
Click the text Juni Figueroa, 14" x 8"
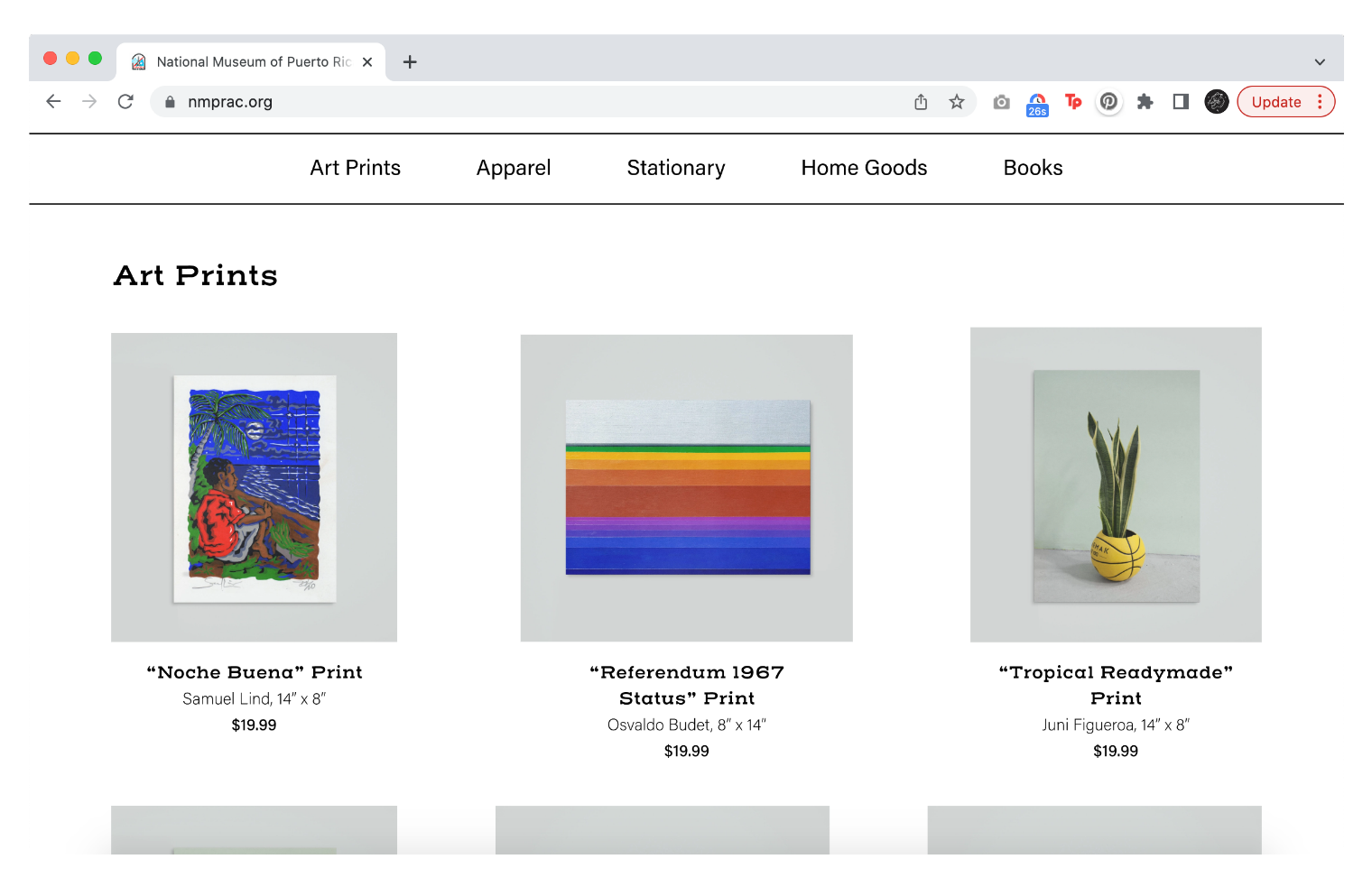pos(1116,725)
